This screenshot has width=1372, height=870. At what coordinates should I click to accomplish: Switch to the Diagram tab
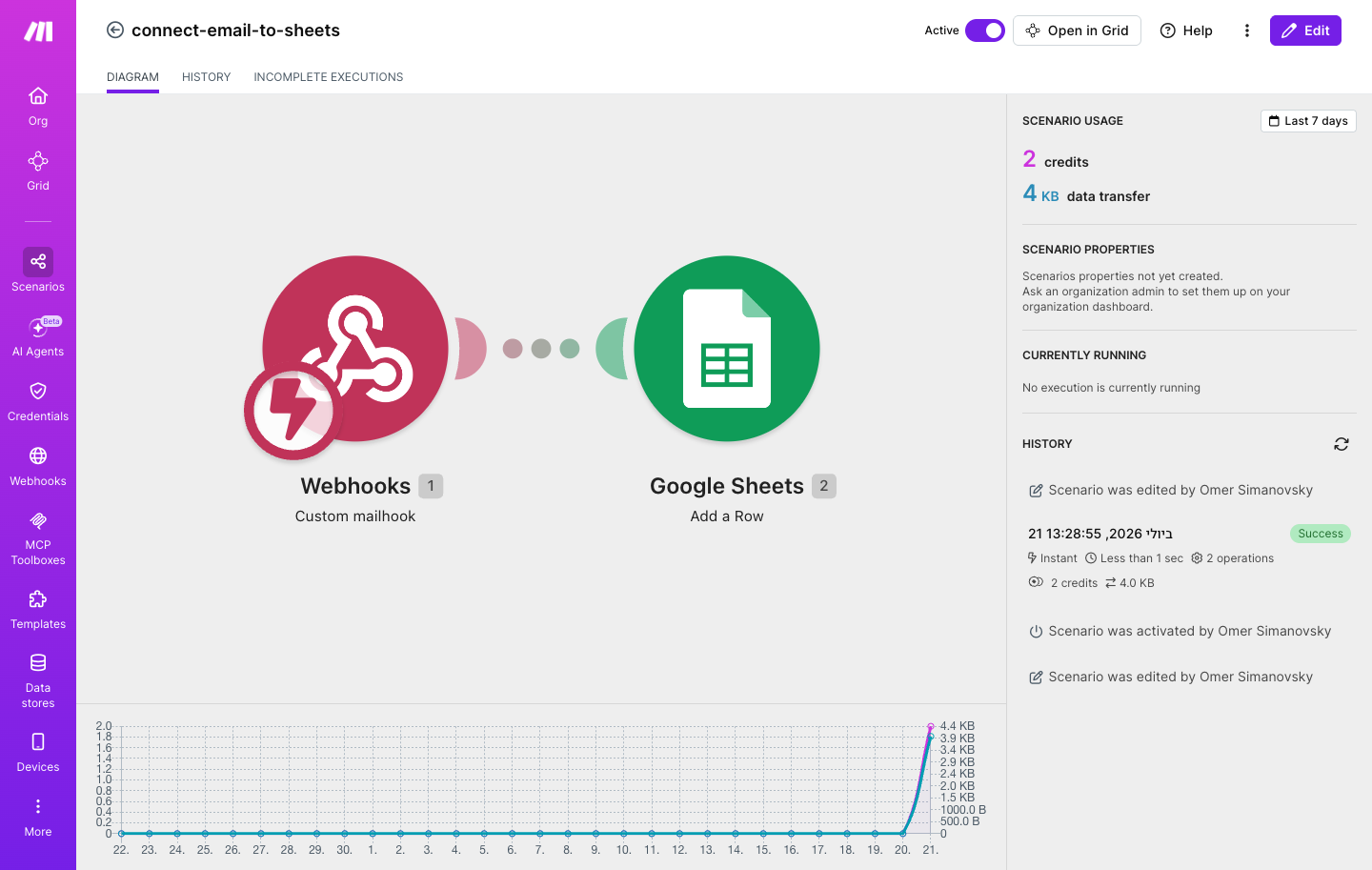tap(132, 77)
